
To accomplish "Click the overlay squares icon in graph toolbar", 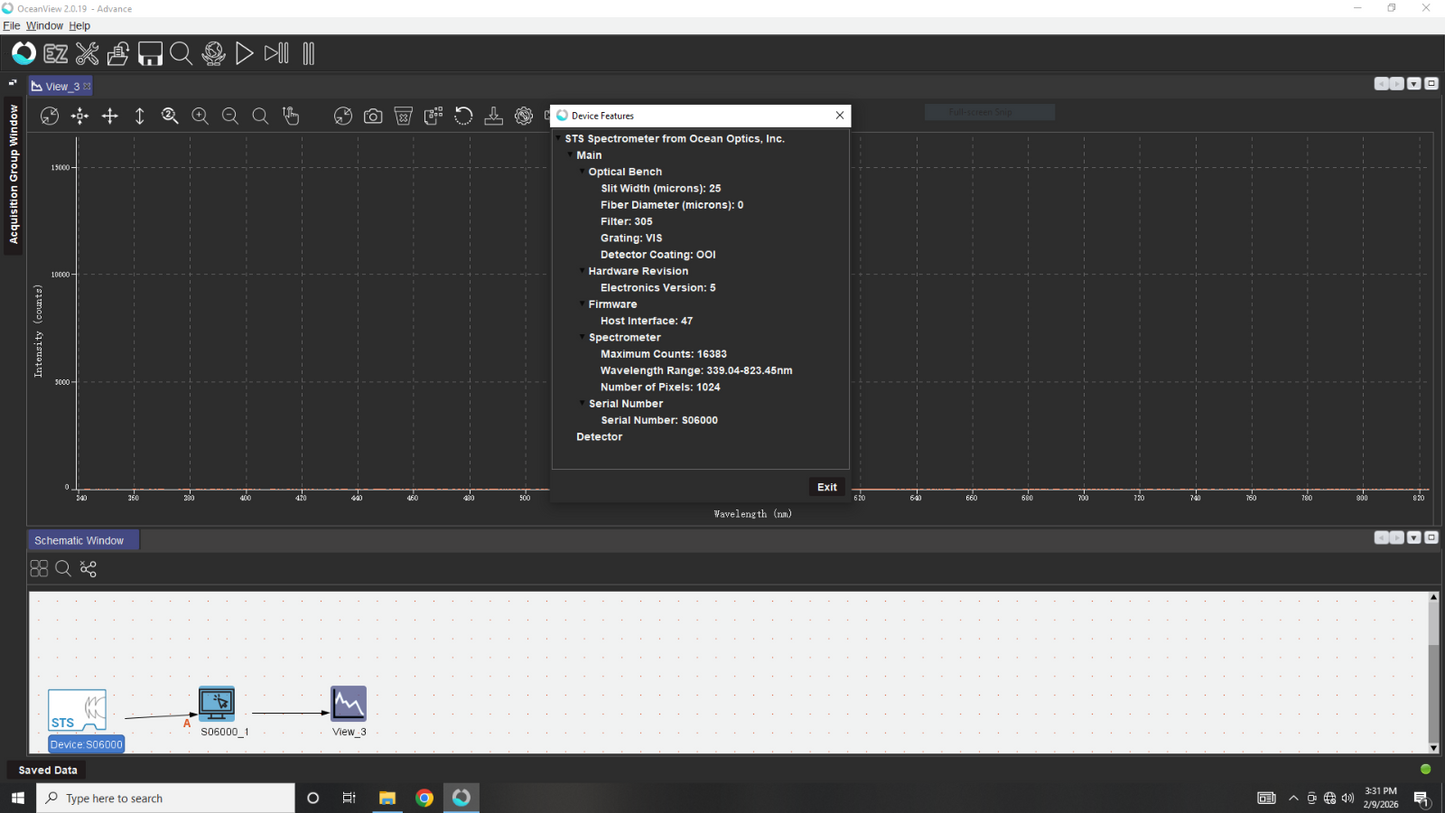I will pyautogui.click(x=433, y=116).
